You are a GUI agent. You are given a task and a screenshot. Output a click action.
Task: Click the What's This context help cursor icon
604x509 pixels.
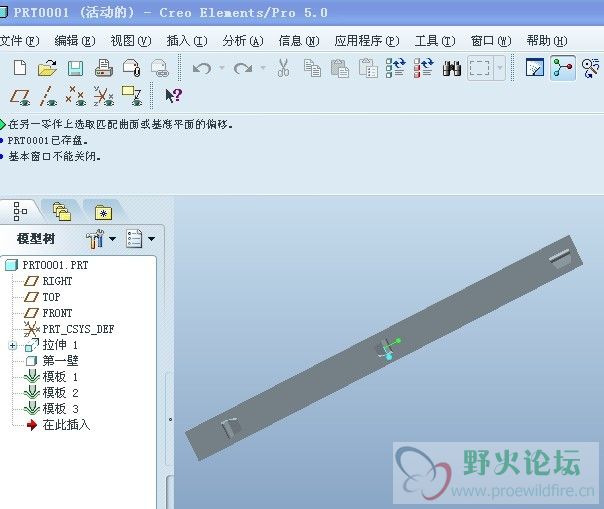(173, 96)
